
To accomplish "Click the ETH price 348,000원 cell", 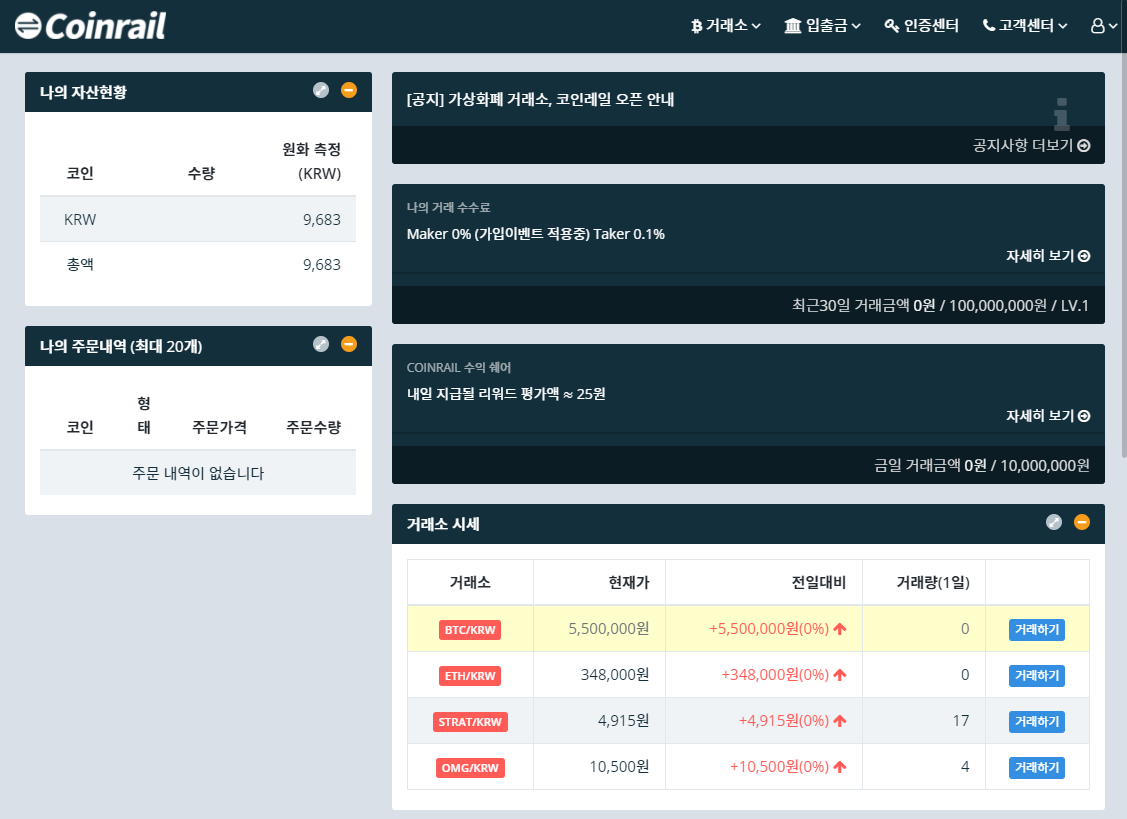I will [x=599, y=675].
